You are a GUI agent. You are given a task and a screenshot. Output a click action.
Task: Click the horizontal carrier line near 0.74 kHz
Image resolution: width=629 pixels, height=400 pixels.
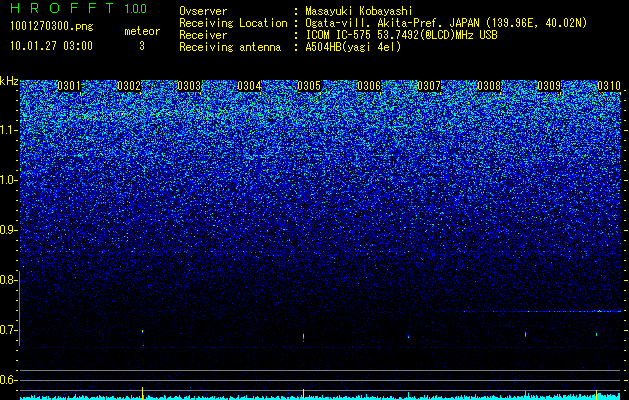coord(542,311)
